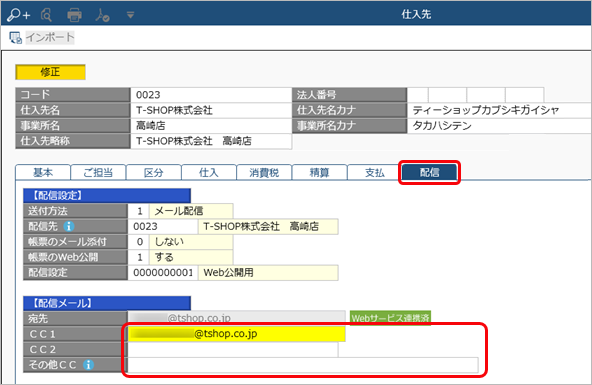Select the 配信 tab

[430, 172]
